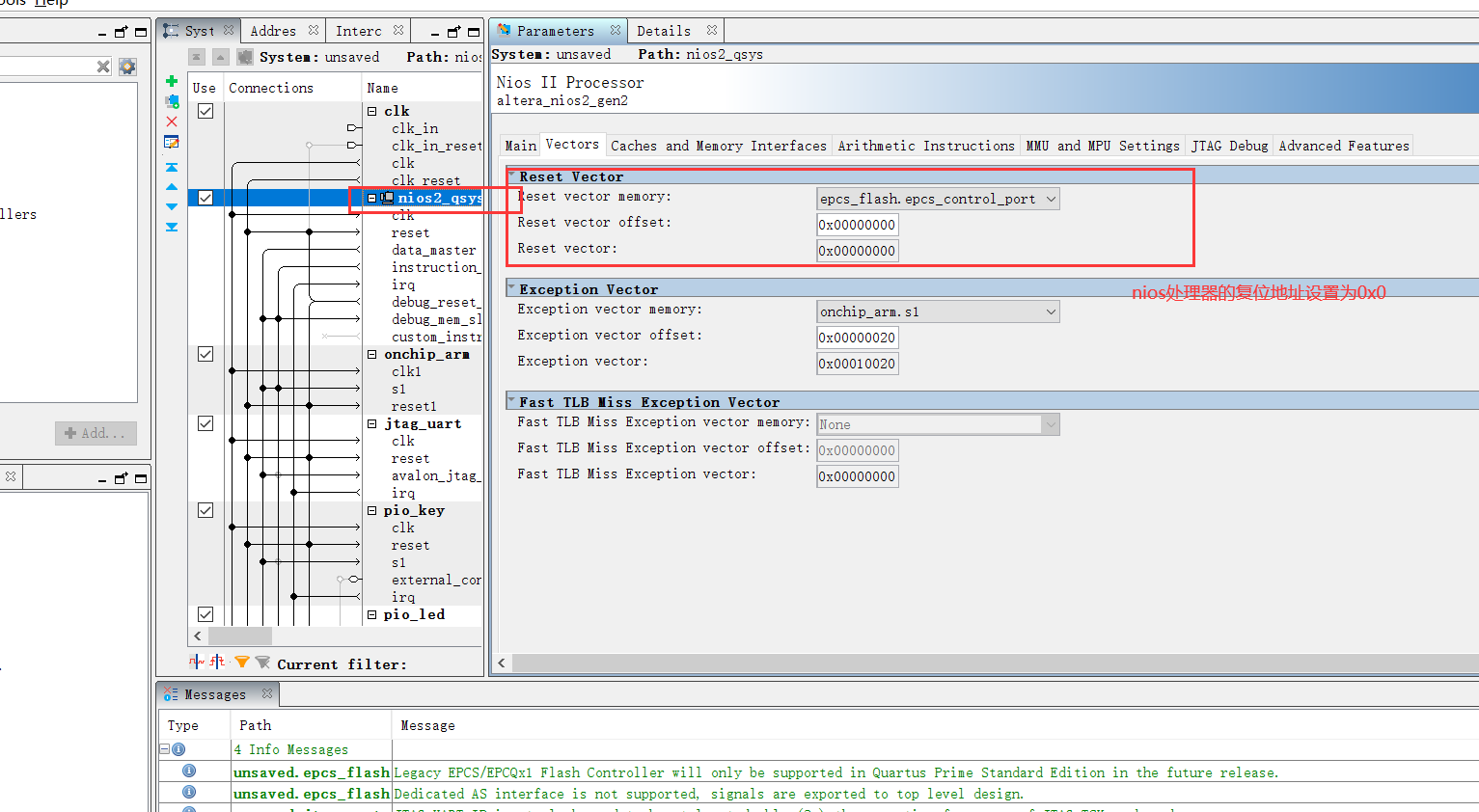Click the Add... button
The height and width of the screenshot is (812, 1479).
click(96, 433)
